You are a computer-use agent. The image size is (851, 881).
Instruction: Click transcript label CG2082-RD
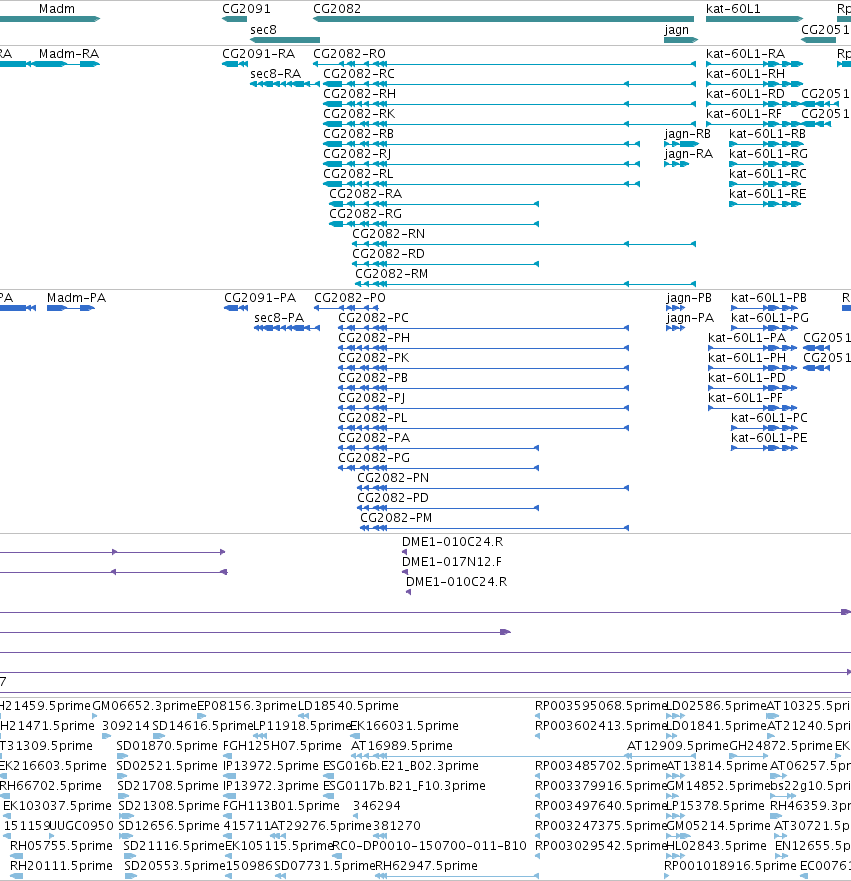(389, 254)
